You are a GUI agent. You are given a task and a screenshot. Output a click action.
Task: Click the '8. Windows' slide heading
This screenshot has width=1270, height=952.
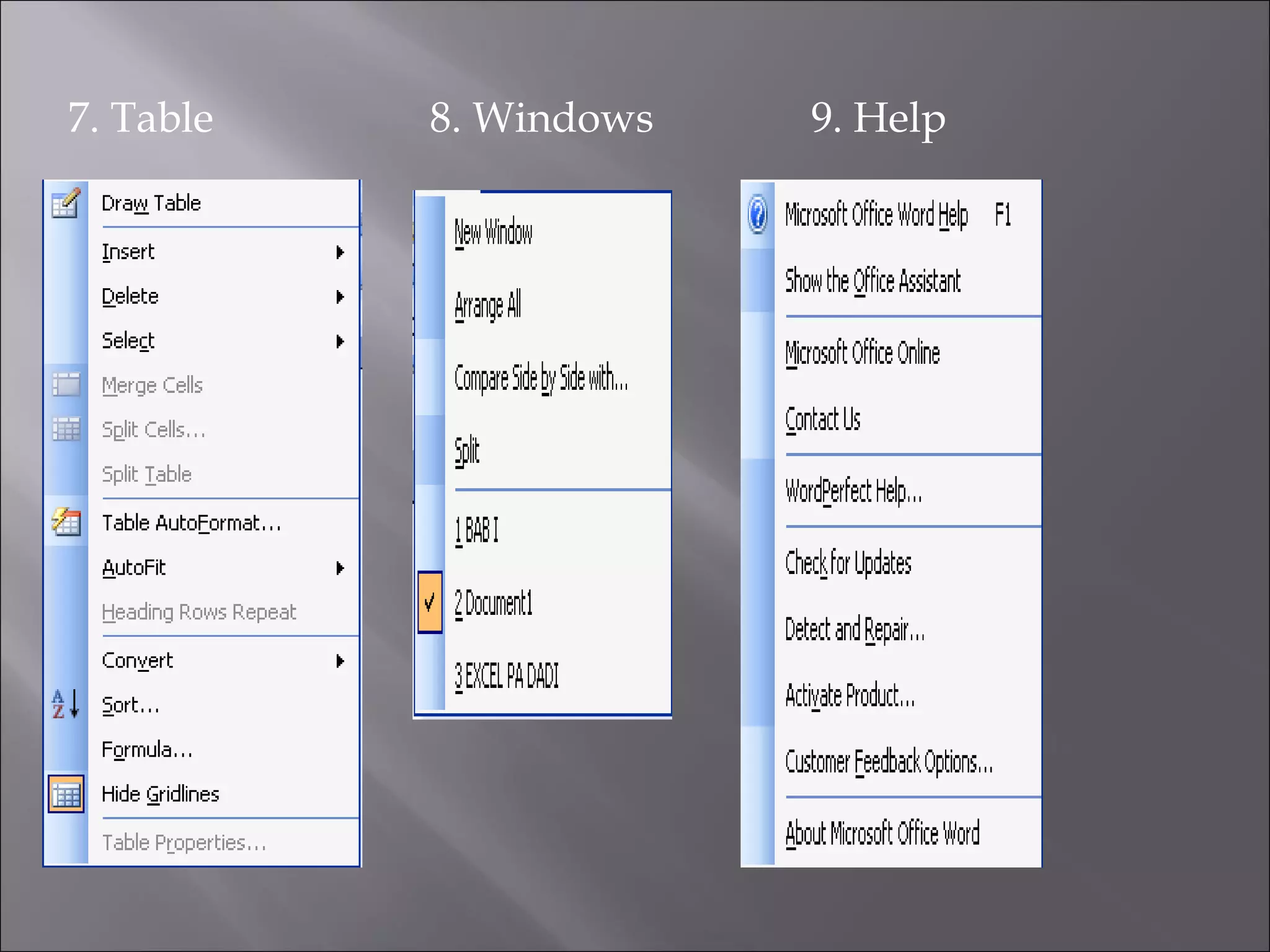[x=541, y=117]
